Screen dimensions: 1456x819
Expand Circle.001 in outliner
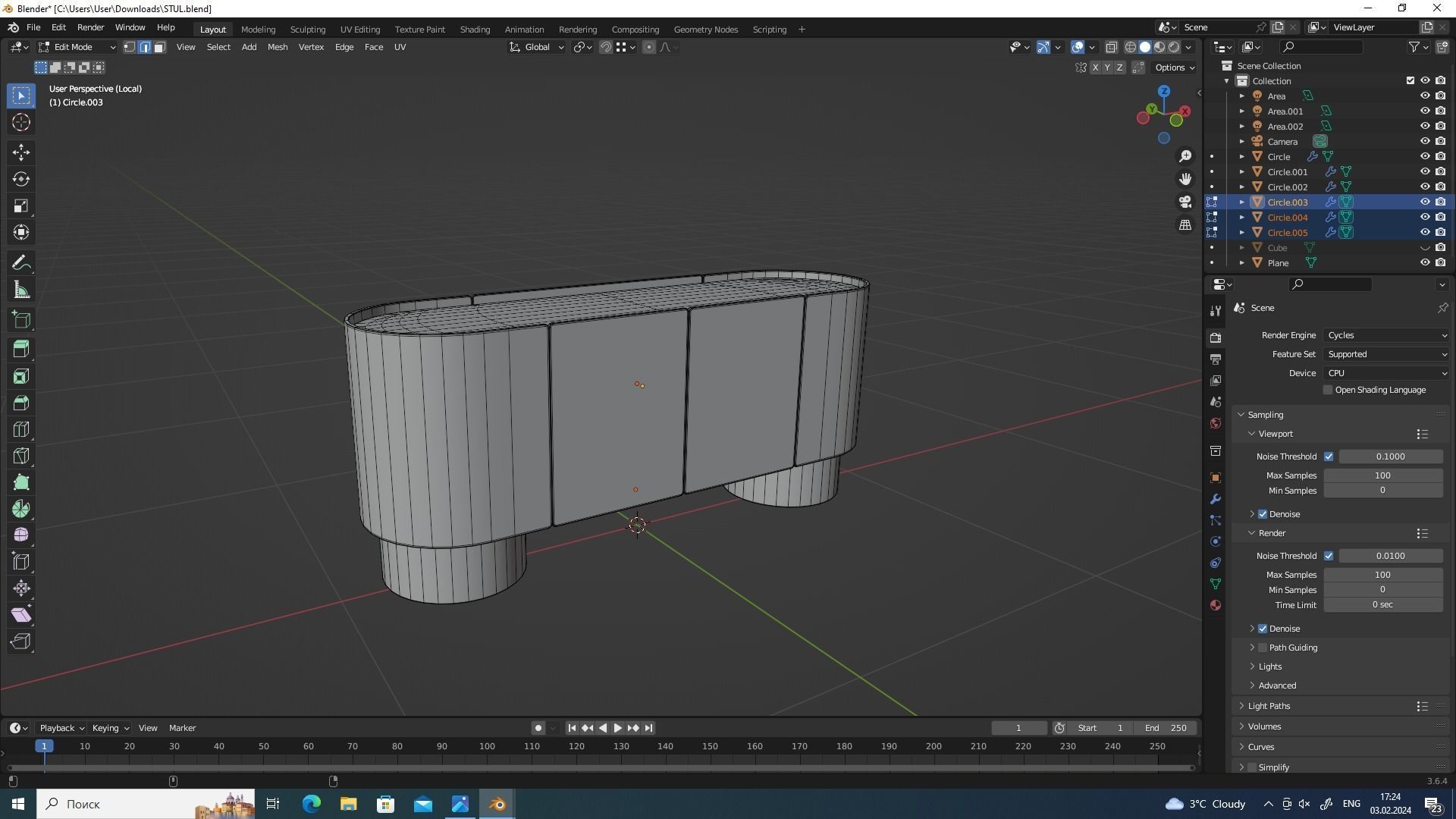[1241, 172]
